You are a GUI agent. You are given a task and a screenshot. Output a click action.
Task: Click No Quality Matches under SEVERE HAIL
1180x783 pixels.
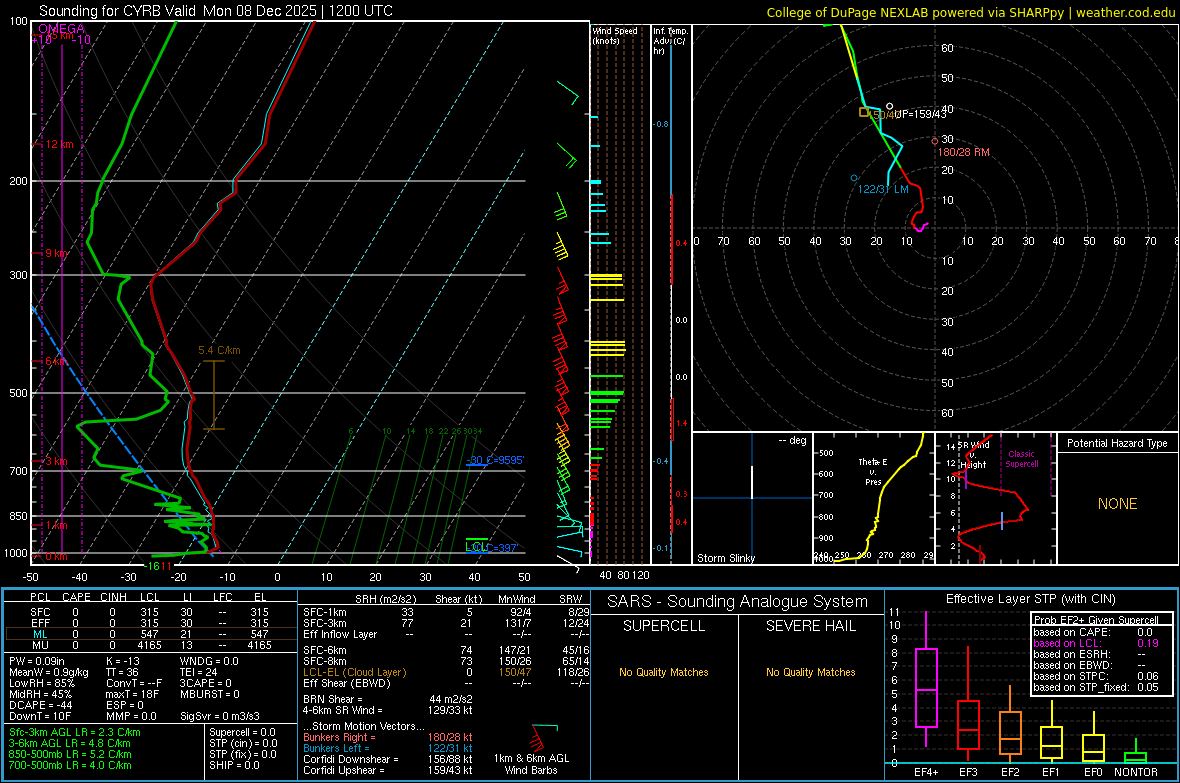click(810, 672)
